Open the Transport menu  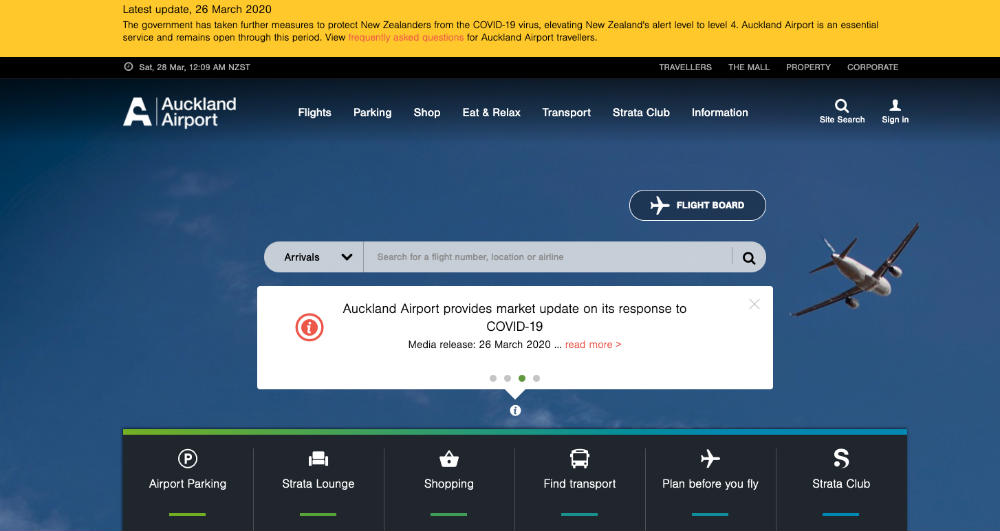pos(566,112)
